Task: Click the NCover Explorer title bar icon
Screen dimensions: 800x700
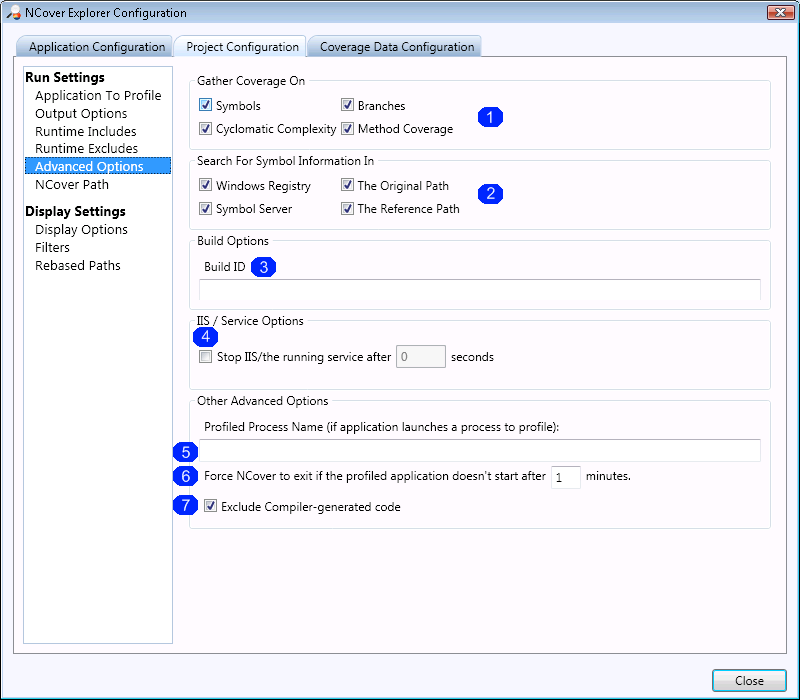Action: [x=14, y=13]
